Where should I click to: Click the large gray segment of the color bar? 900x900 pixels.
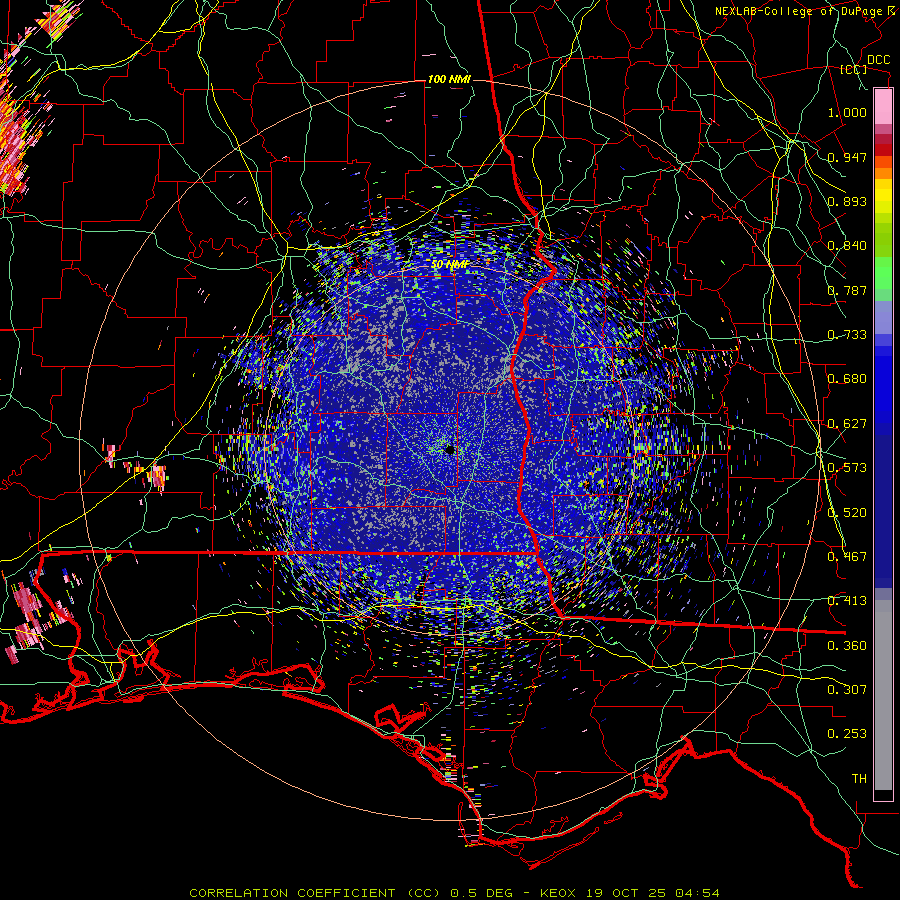pos(883,695)
